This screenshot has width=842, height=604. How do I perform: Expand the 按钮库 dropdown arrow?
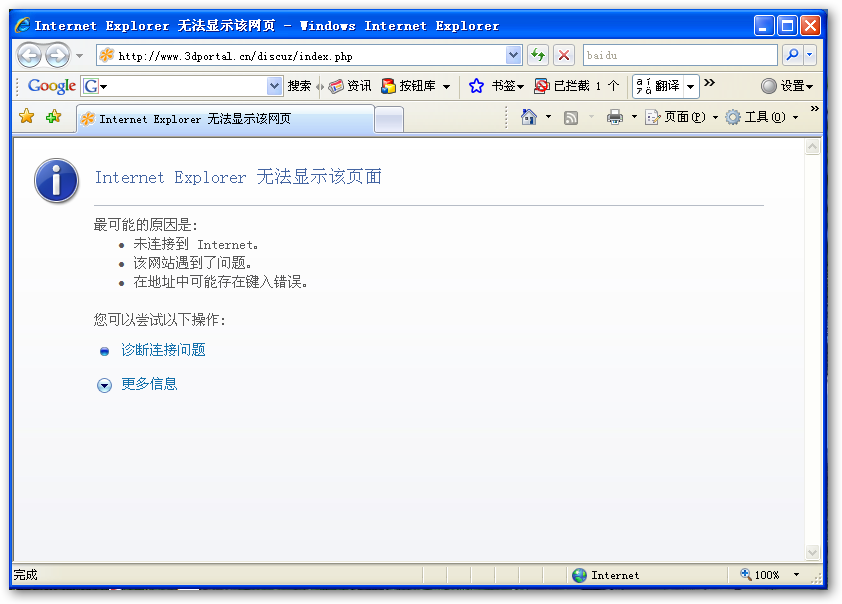click(x=447, y=86)
